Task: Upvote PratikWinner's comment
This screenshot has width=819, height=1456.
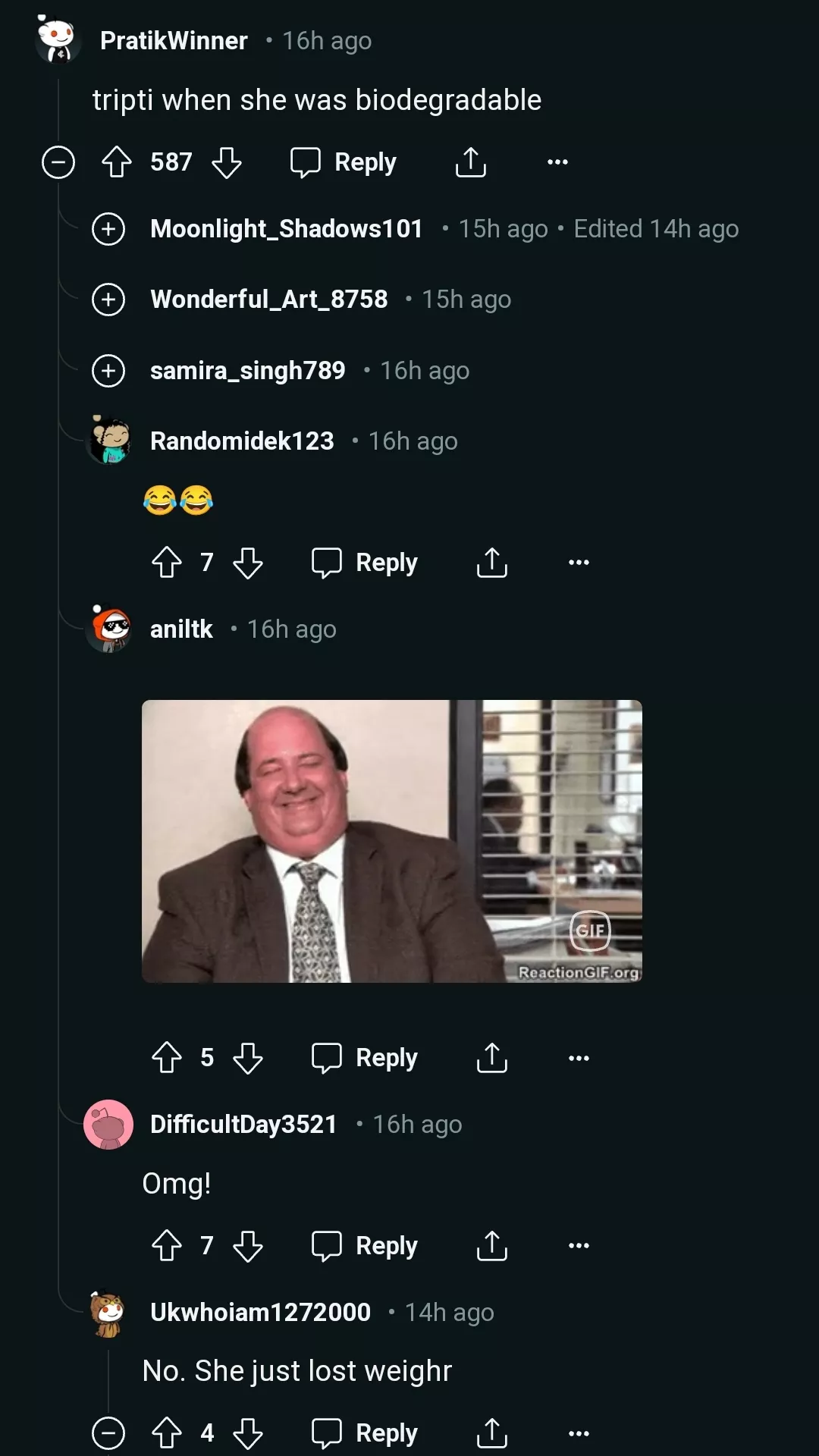Action: (117, 162)
